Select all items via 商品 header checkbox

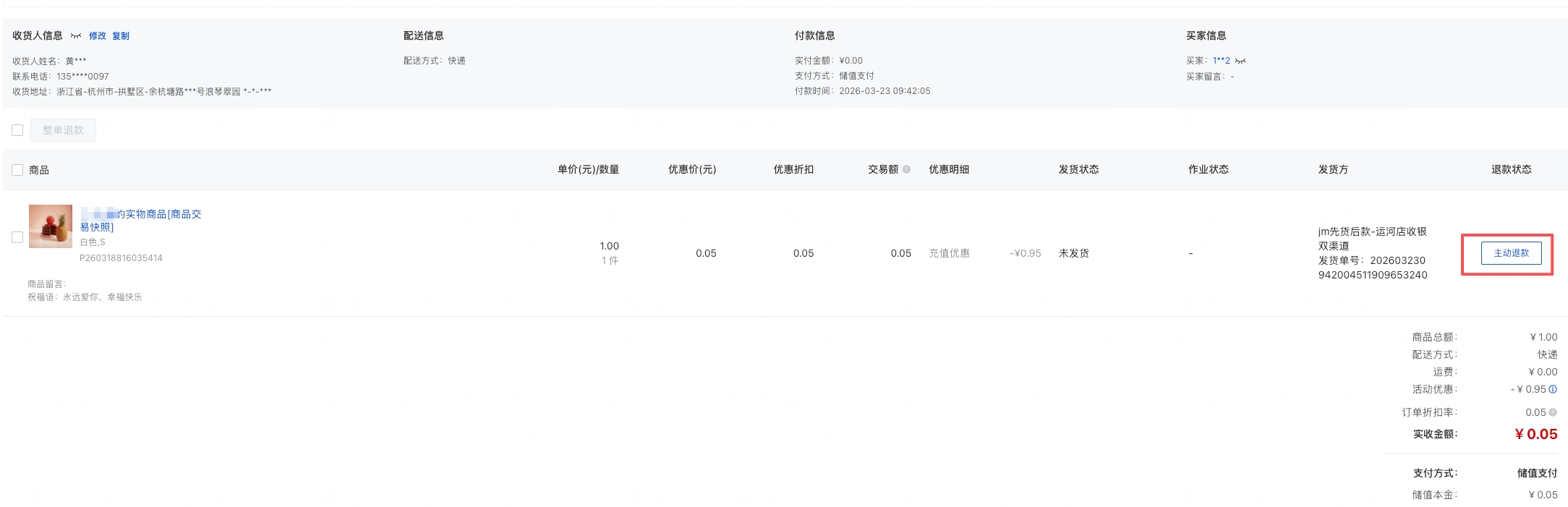click(17, 170)
